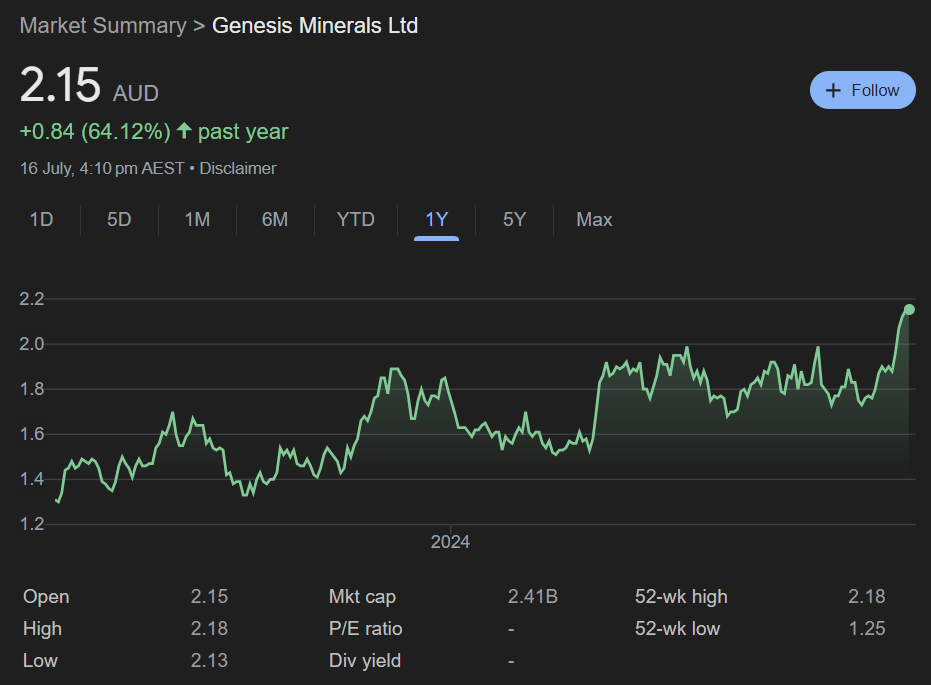
Task: Click the High label in stats
Action: coord(42,629)
